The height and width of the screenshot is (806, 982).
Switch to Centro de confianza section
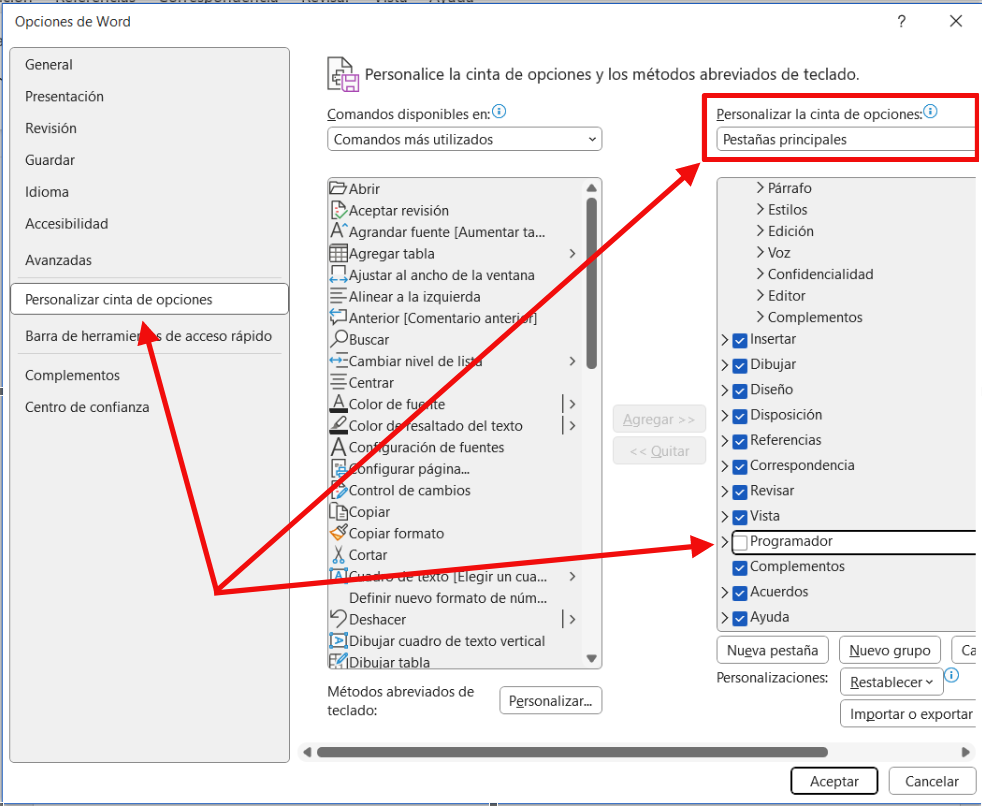[87, 407]
